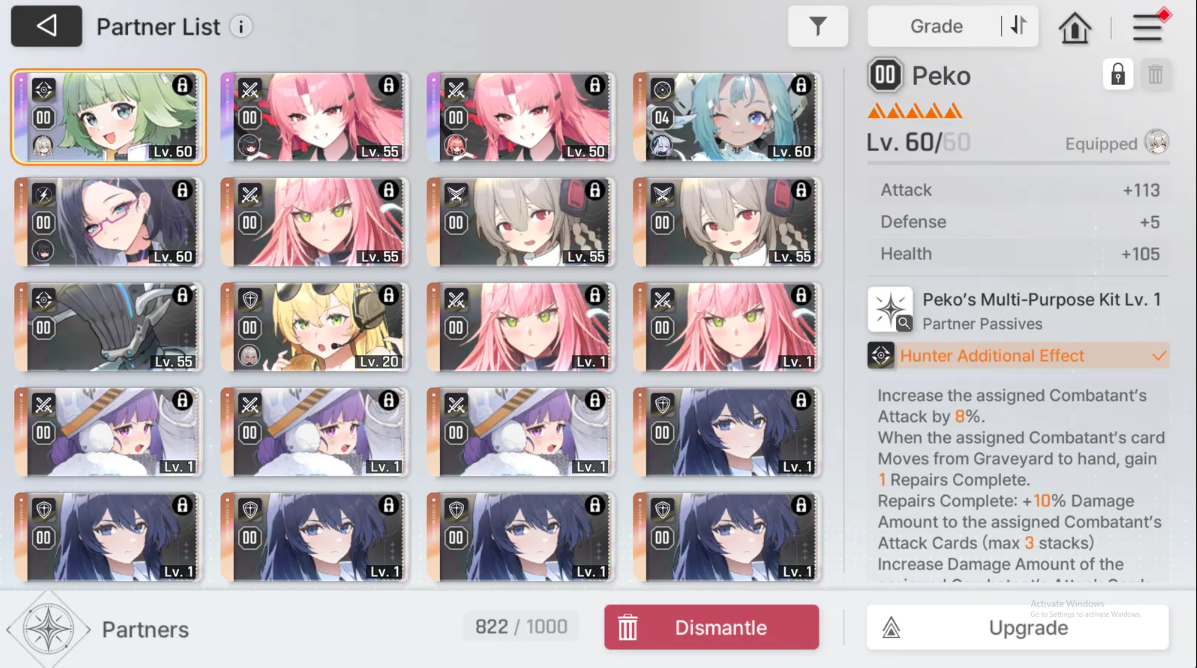Select the grade 04 blue-haired partner card
This screenshot has height=668, width=1197.
pos(727,117)
